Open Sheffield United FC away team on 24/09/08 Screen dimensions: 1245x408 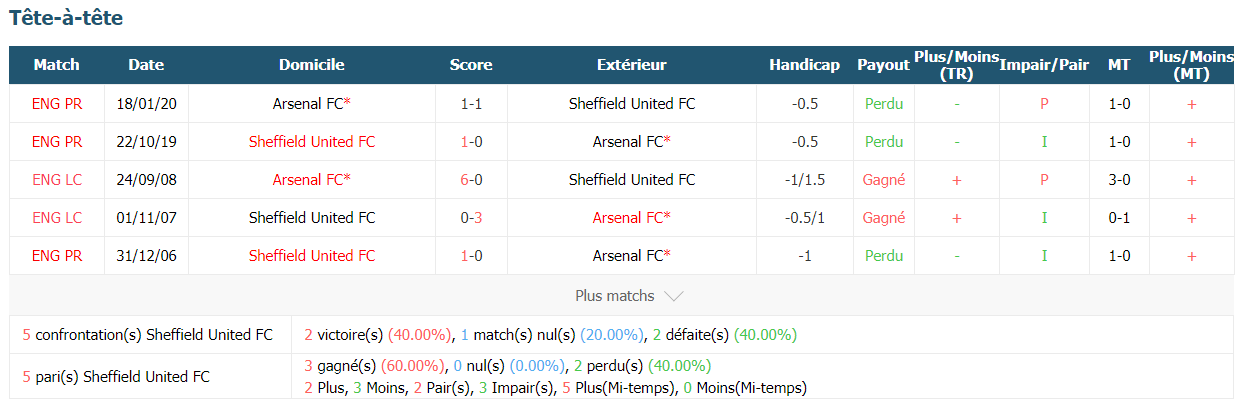tap(632, 179)
